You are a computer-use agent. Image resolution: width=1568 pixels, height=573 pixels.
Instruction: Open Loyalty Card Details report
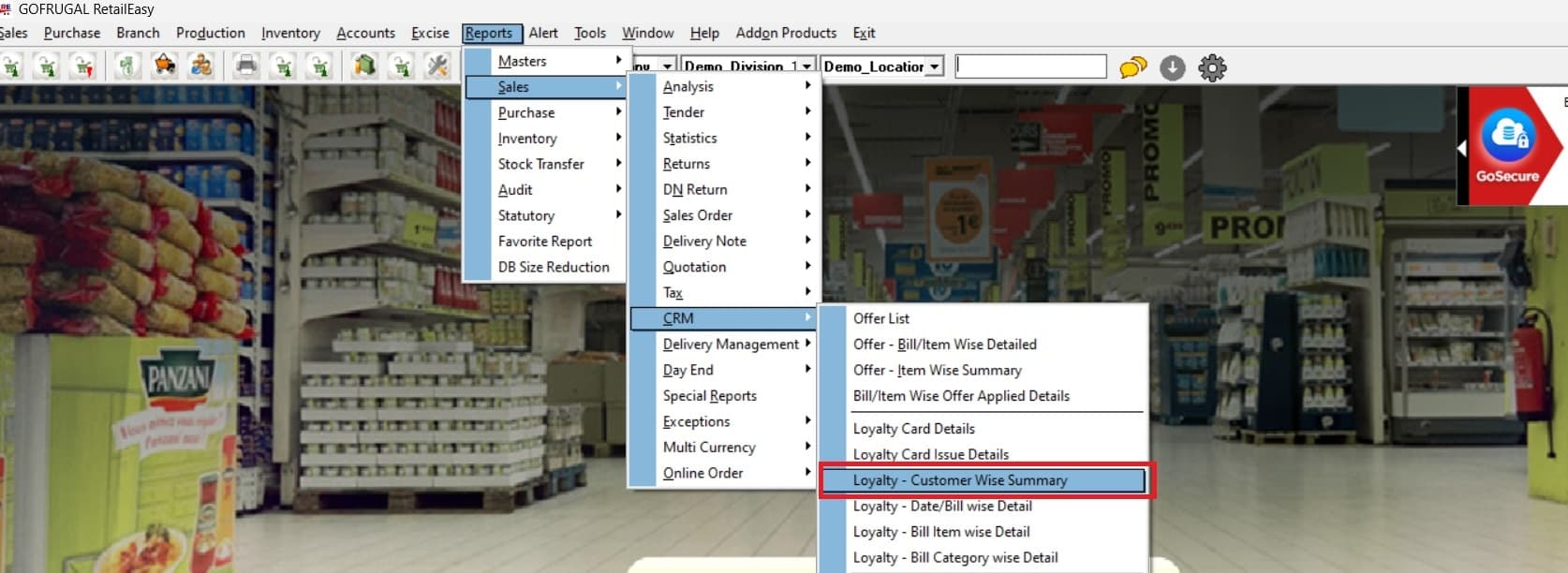[913, 429]
